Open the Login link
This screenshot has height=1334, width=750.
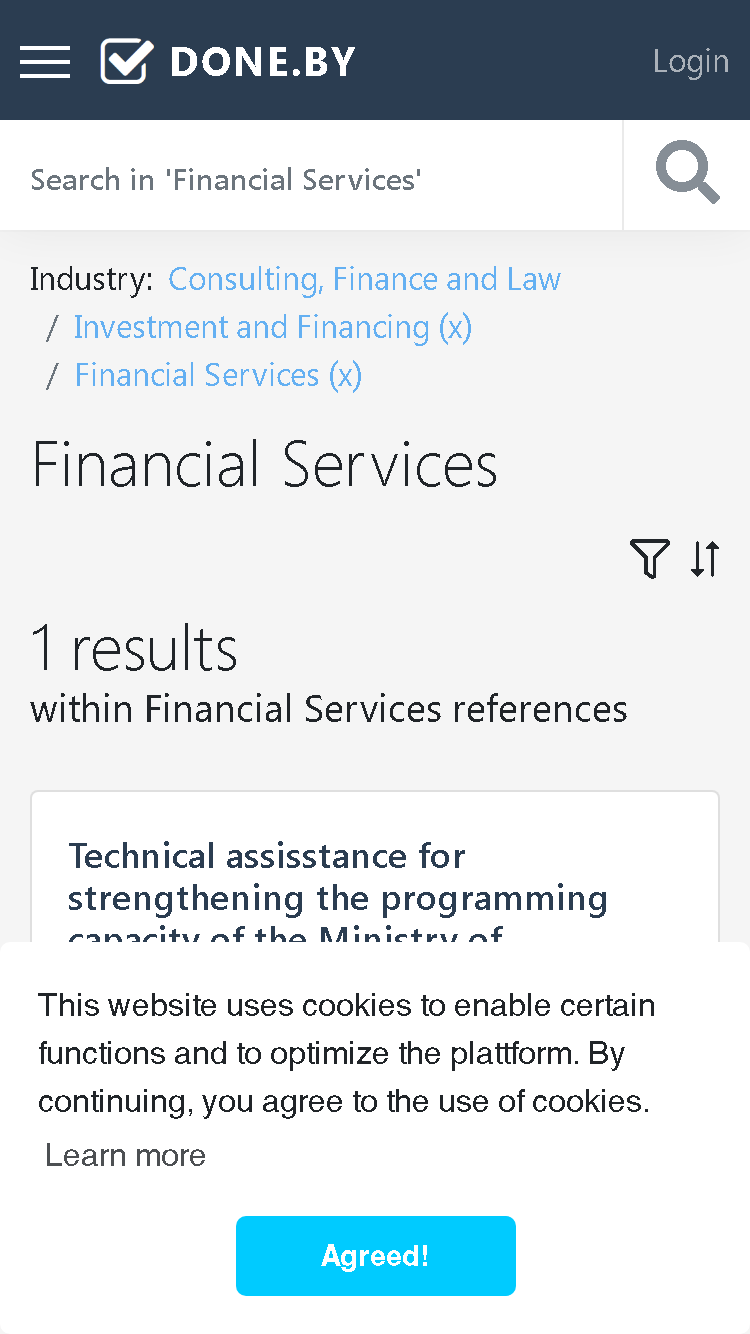click(691, 61)
